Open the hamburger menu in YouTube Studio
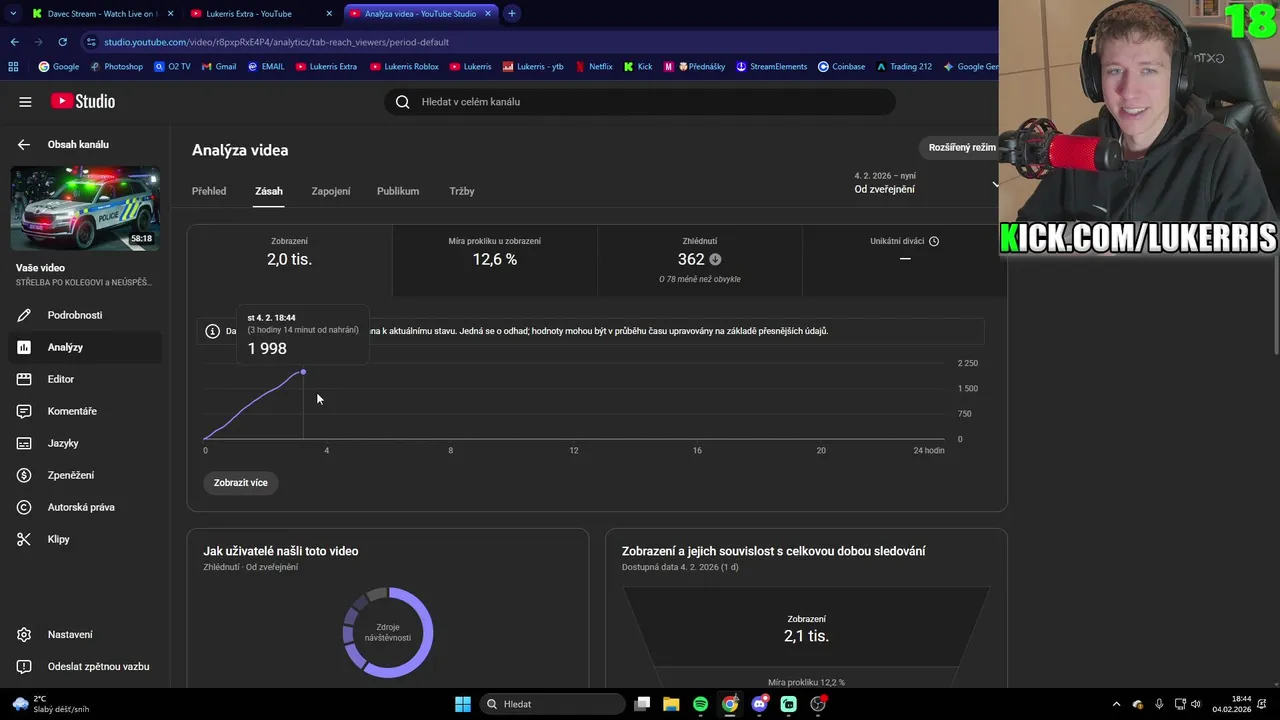 [25, 101]
